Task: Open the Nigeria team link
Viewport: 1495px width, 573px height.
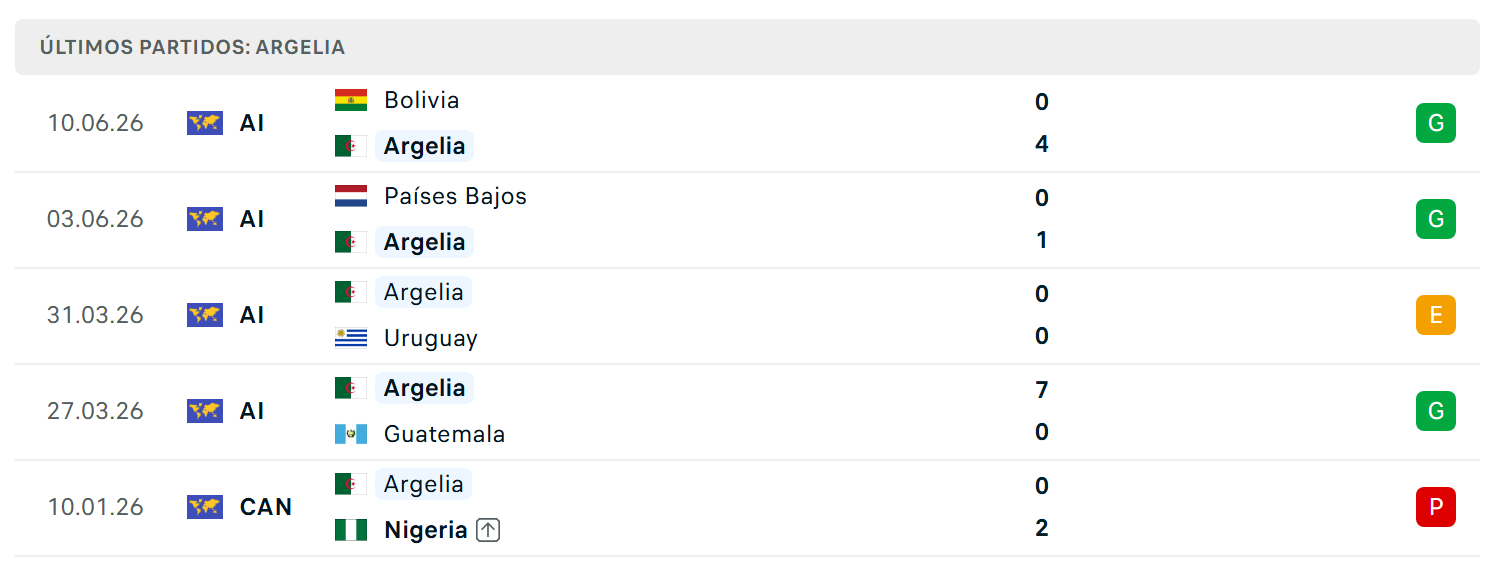Action: [426, 530]
